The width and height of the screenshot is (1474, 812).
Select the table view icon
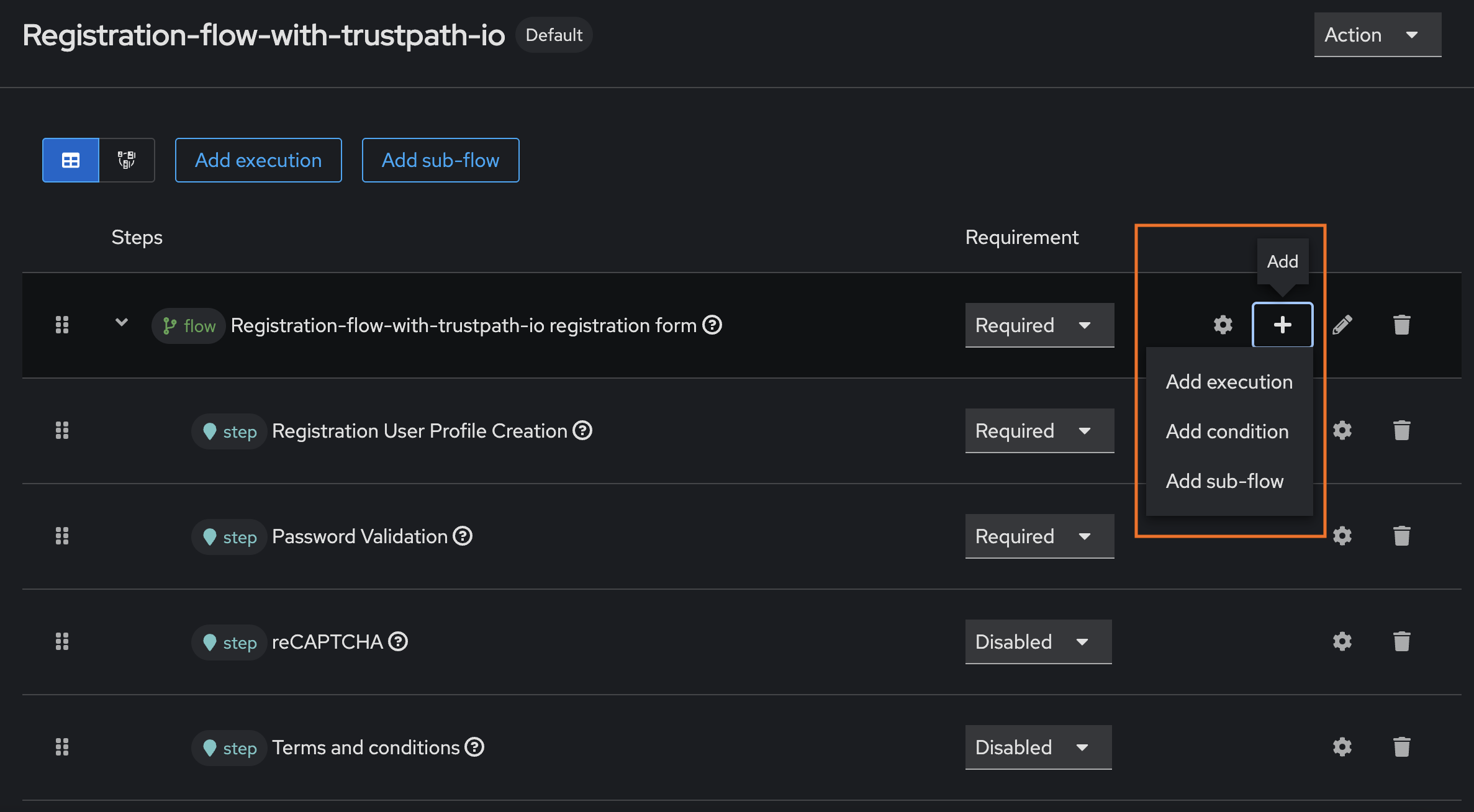coord(70,160)
